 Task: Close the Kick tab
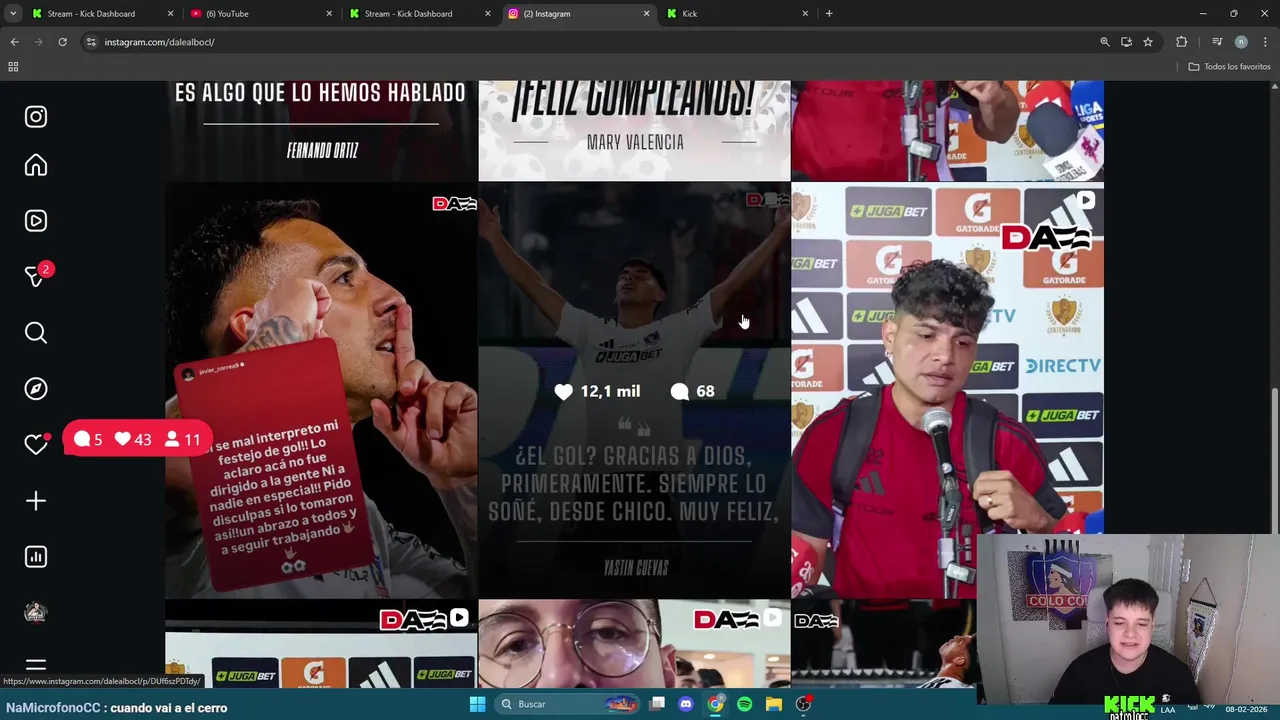(805, 14)
